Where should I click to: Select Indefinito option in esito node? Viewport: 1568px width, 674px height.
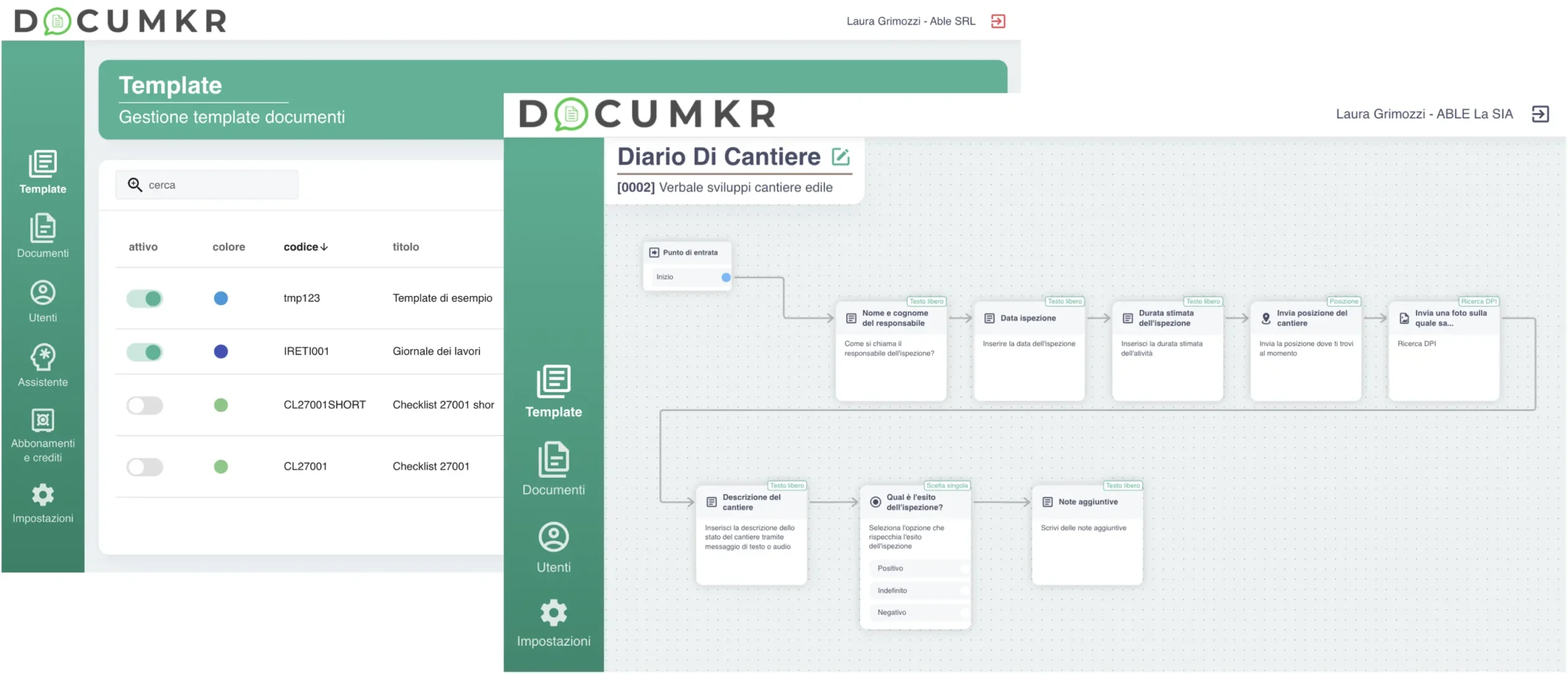tap(919, 591)
